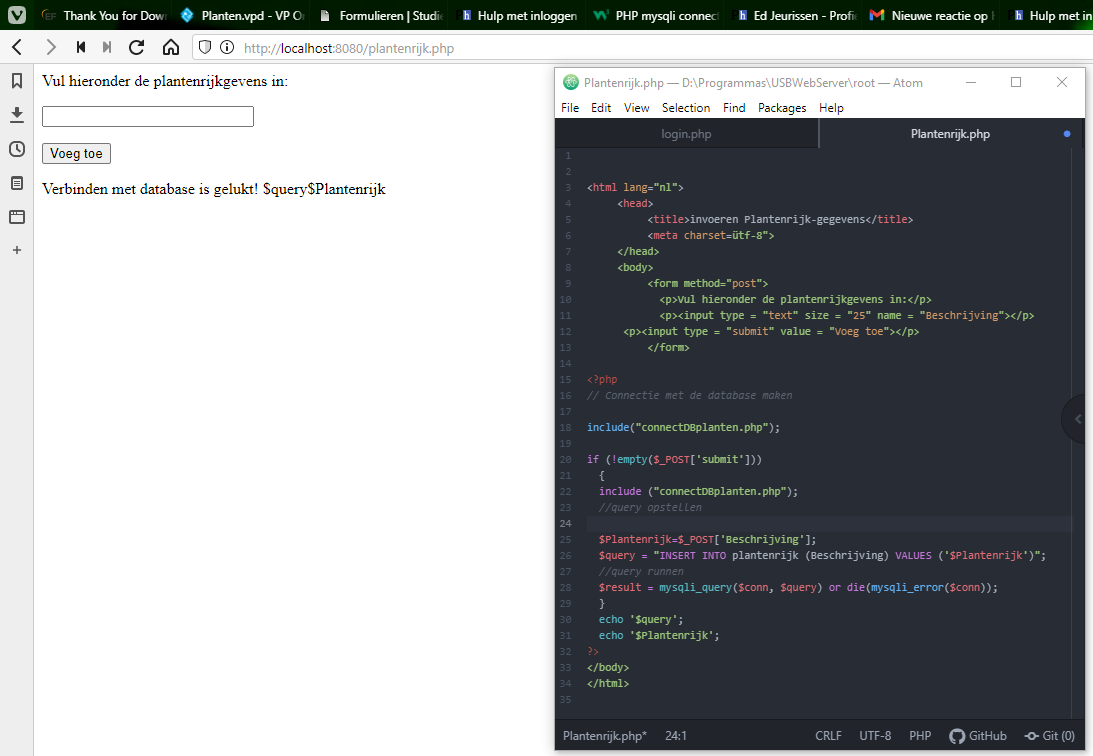Click the echo '$Plantenrijk' code line
1093x756 pixels.
pos(659,635)
